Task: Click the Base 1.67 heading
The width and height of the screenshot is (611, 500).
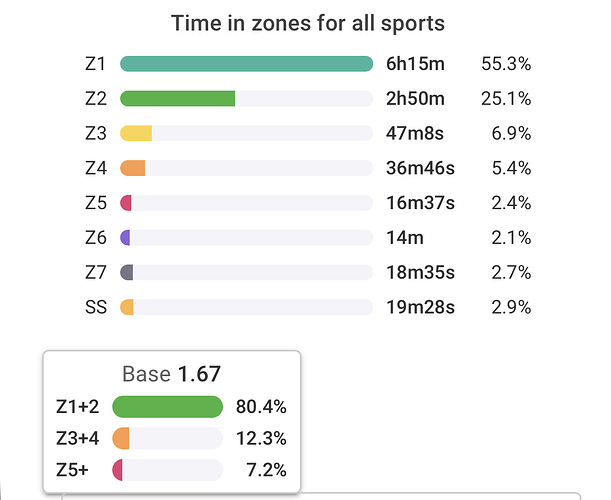Action: (x=171, y=375)
